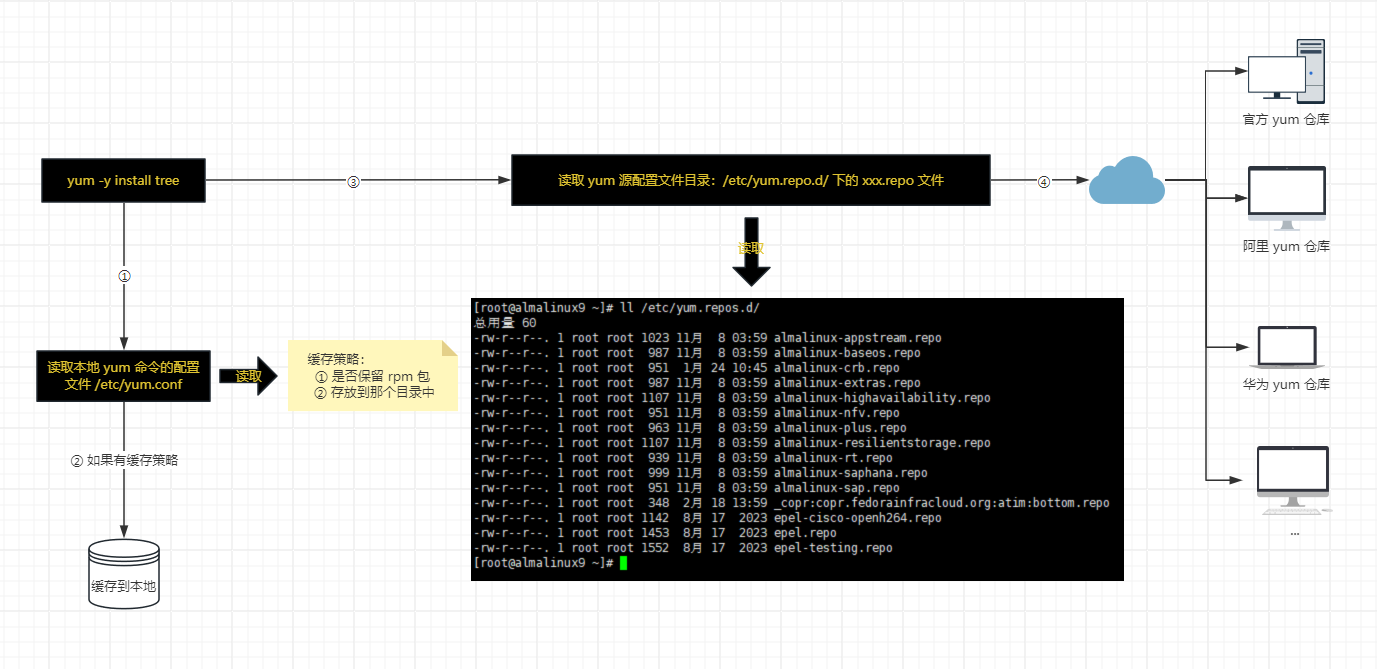Click the 官方 yum 仓库 text label
1377x669 pixels.
pos(1286,120)
